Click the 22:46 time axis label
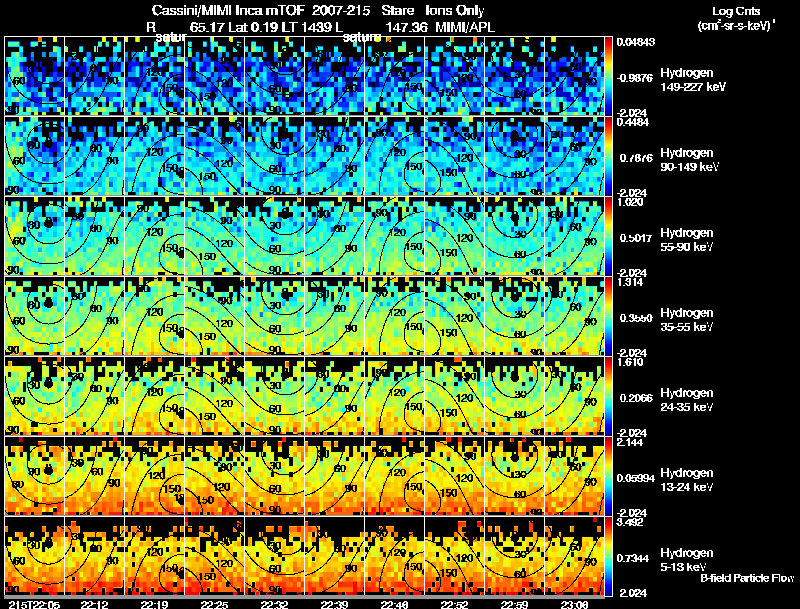The width and height of the screenshot is (800, 609). click(394, 604)
